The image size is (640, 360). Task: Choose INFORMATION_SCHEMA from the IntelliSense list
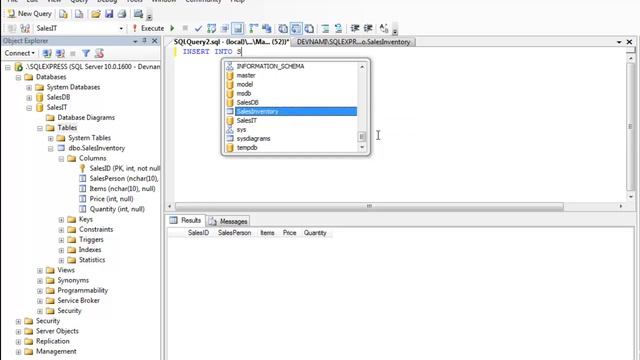pyautogui.click(x=291, y=66)
